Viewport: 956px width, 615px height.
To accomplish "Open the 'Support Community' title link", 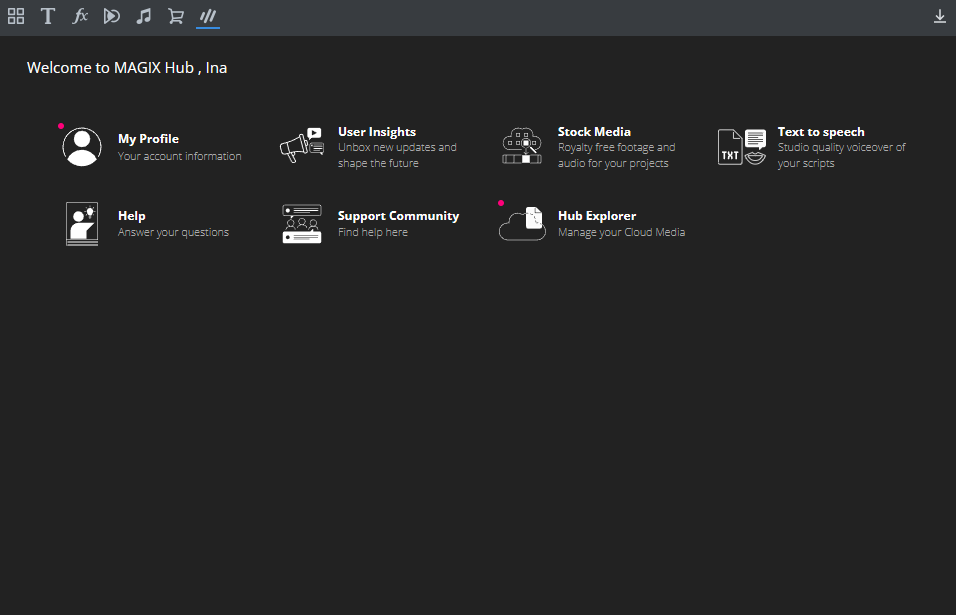I will (x=398, y=216).
